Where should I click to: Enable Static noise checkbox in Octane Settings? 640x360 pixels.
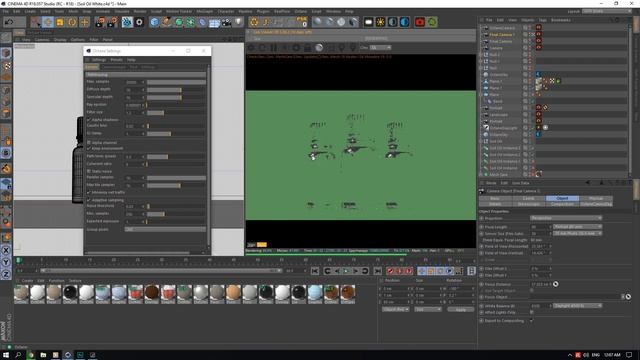tap(89, 171)
